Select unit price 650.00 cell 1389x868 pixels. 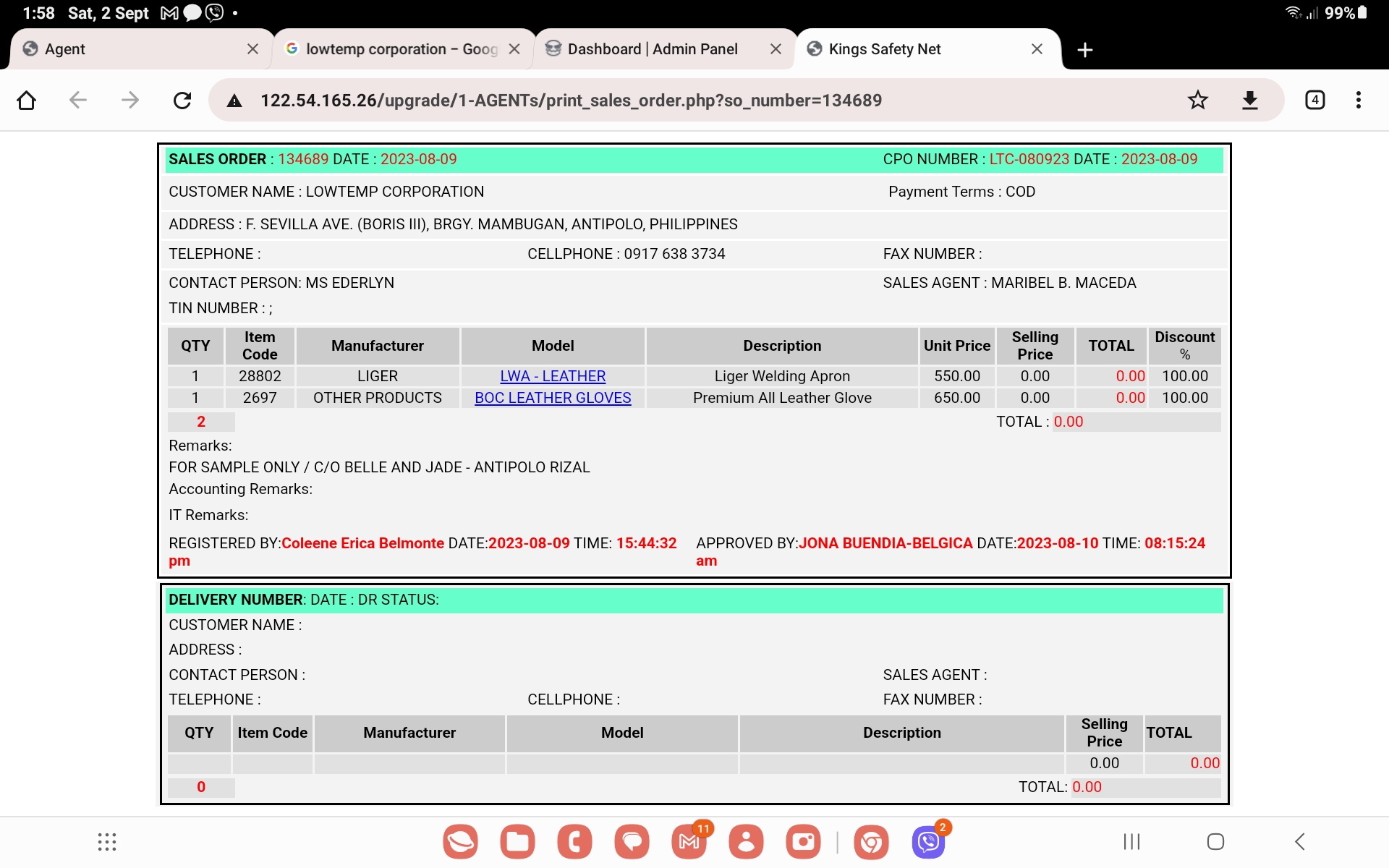957,398
